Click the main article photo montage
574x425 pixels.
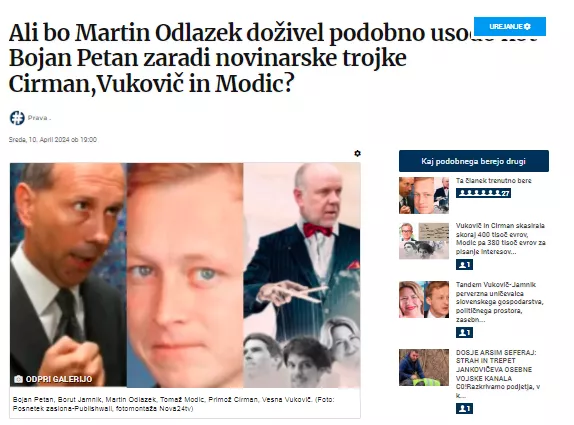pos(185,275)
